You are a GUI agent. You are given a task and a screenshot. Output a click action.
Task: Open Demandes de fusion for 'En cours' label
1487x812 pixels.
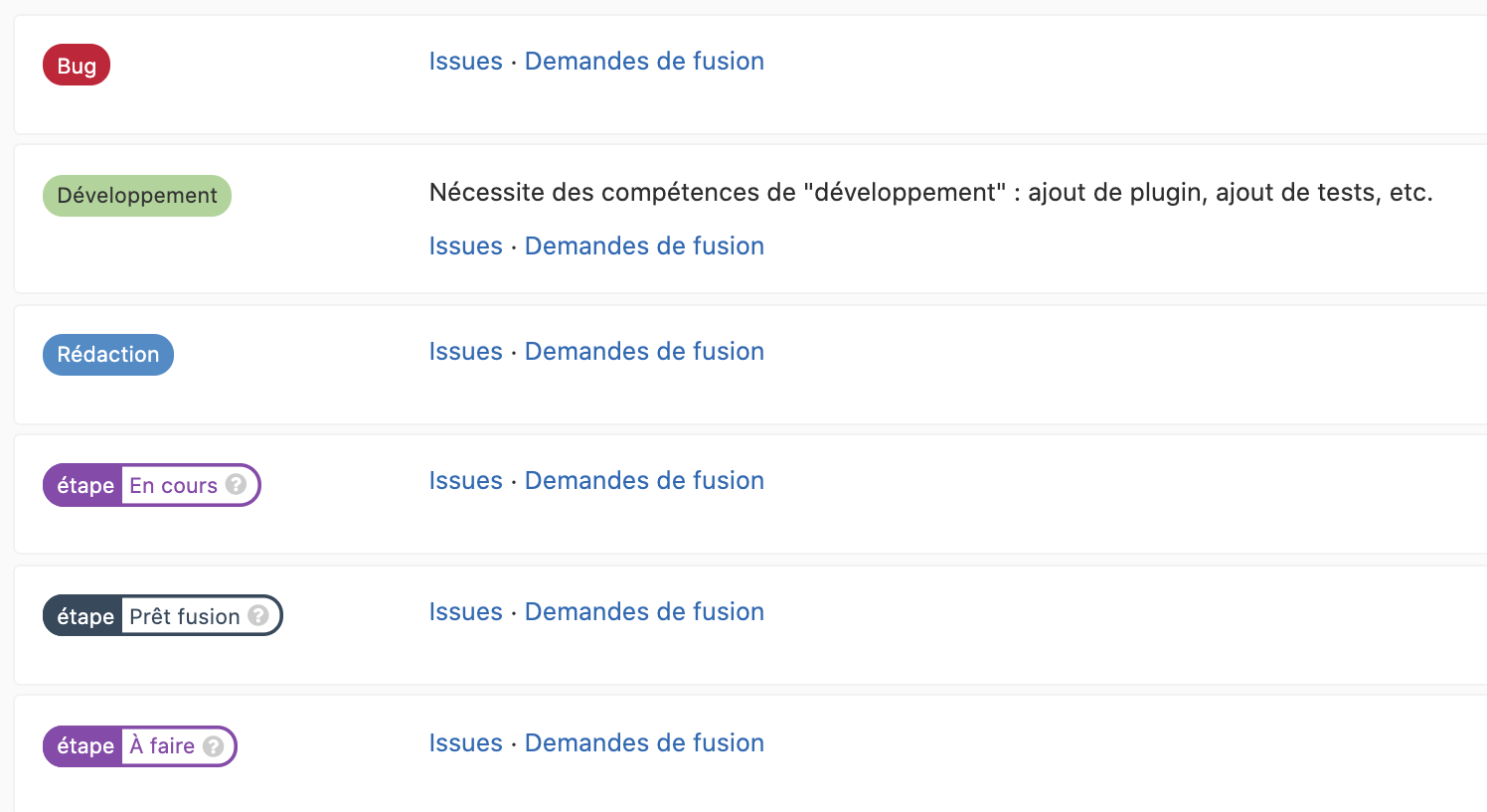[644, 481]
